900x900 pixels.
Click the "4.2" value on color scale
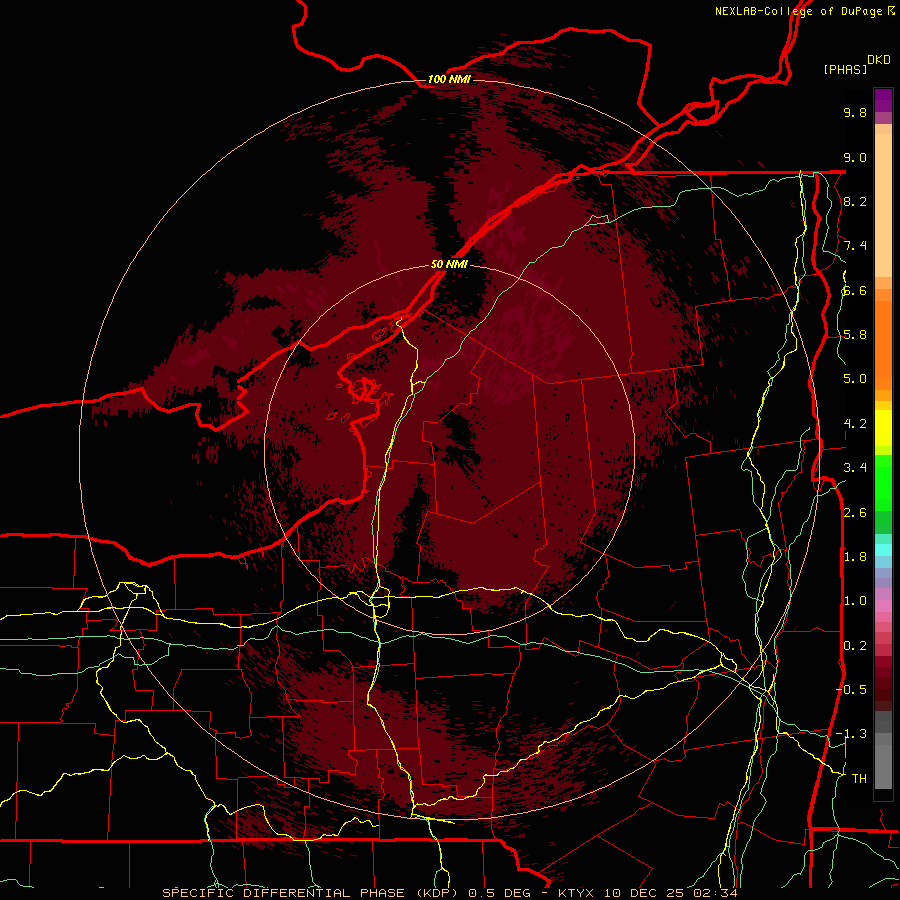[855, 424]
